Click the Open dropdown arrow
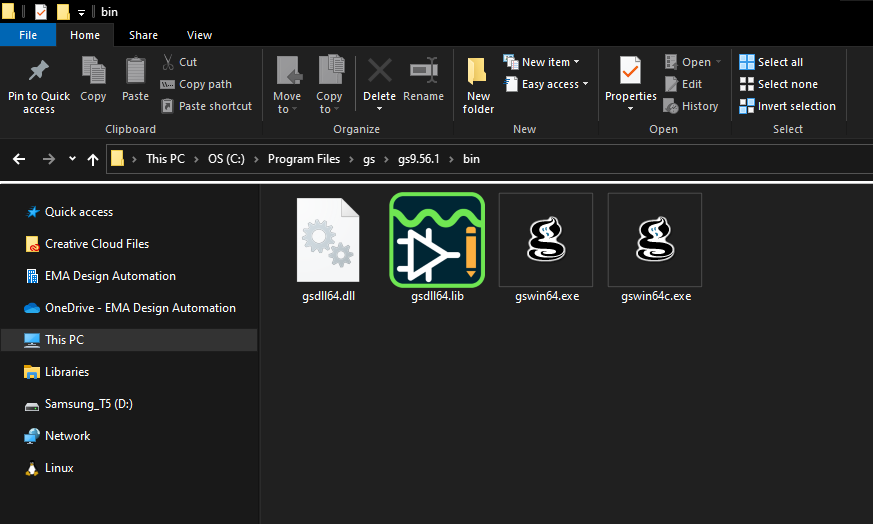The image size is (873, 524). 718,62
